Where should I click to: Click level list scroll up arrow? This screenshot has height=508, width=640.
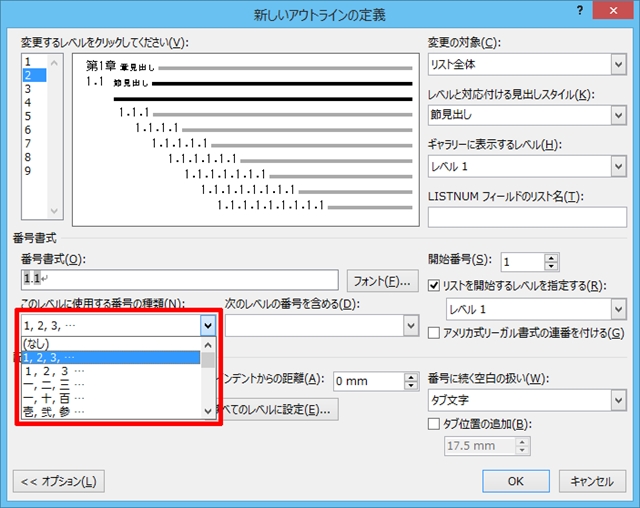click(x=54, y=63)
